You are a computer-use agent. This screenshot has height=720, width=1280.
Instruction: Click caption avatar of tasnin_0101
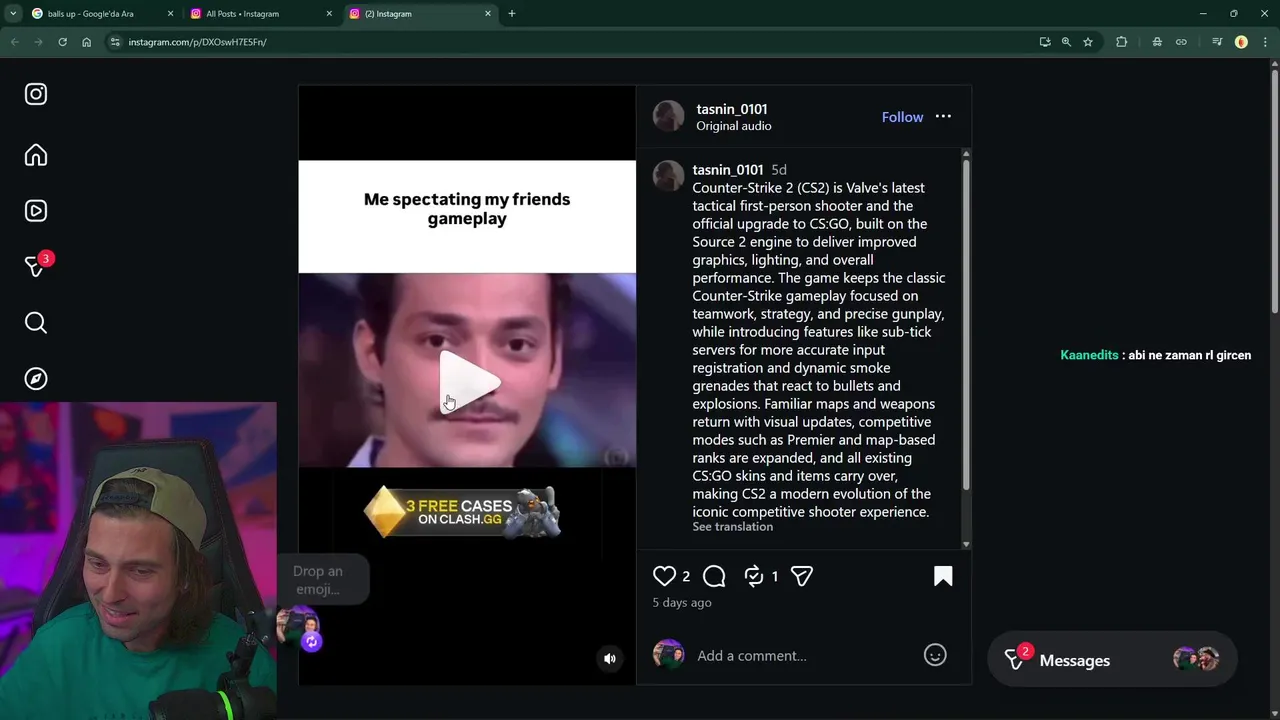coord(669,175)
